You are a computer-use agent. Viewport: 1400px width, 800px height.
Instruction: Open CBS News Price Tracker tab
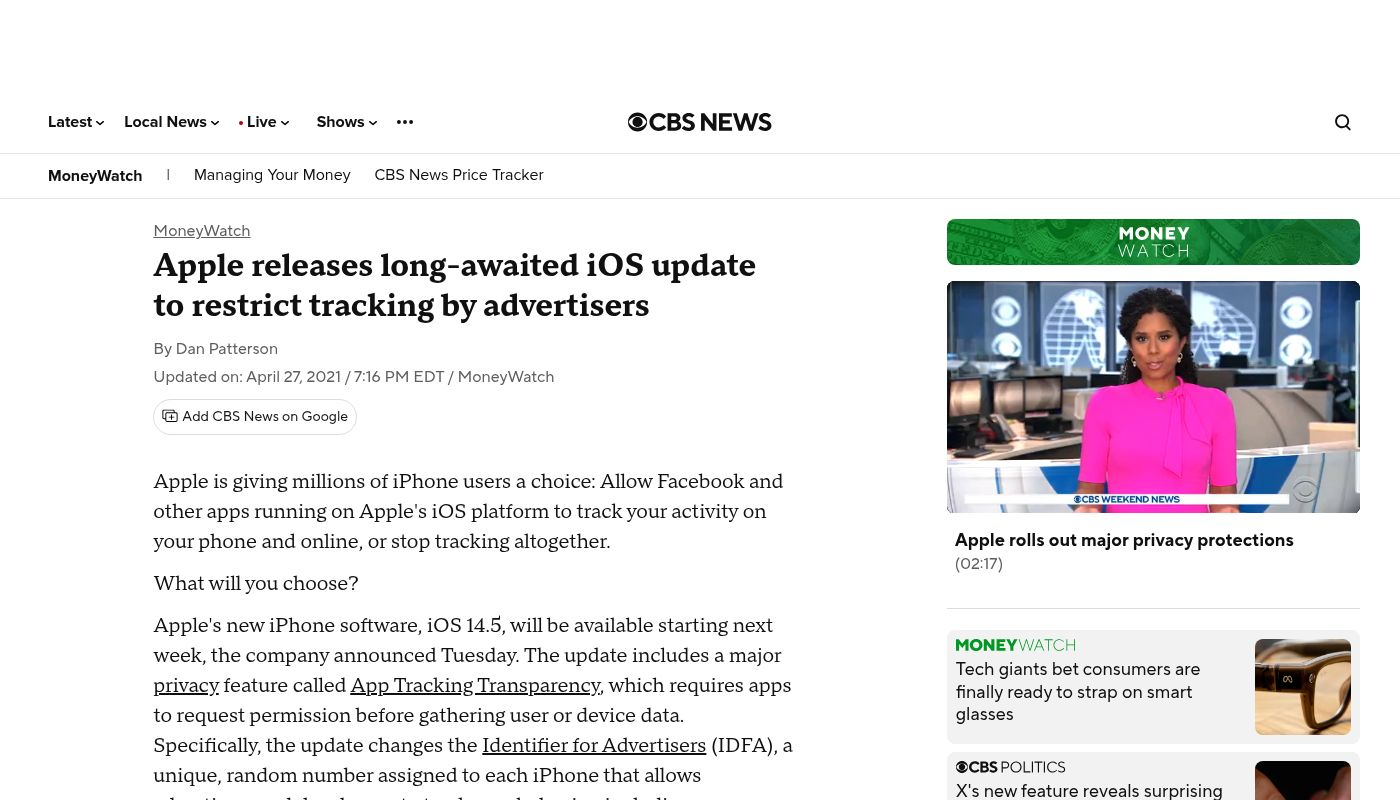(x=458, y=175)
